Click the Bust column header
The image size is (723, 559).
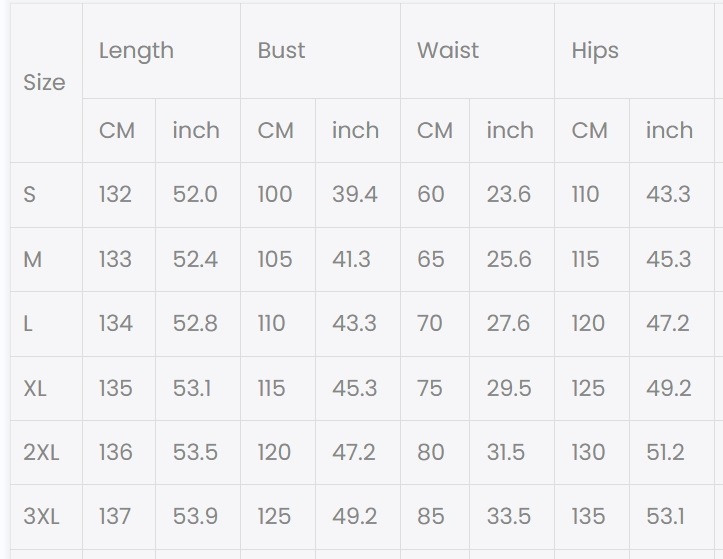point(281,51)
